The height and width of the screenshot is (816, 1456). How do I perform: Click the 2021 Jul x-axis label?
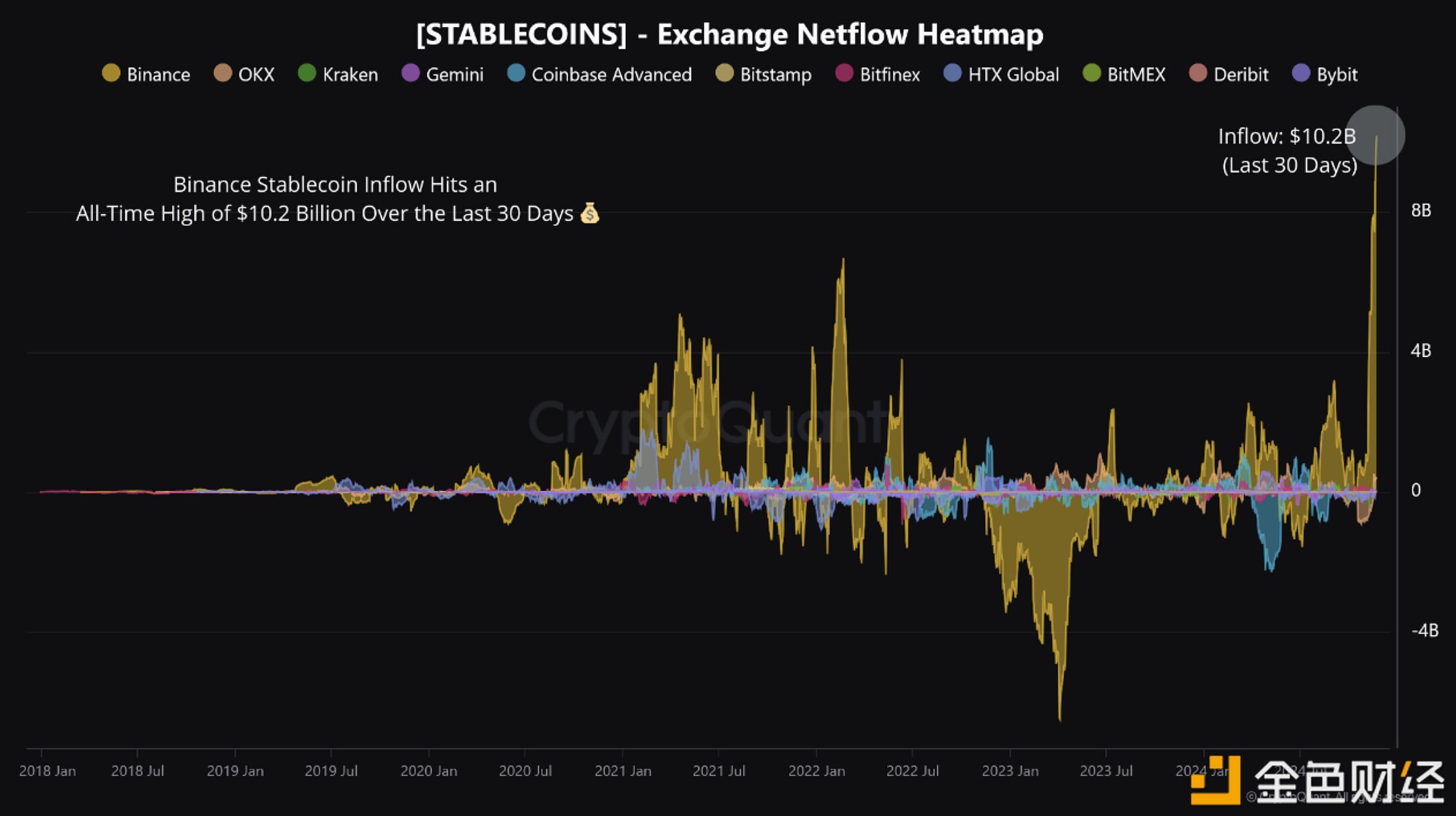[x=719, y=771]
